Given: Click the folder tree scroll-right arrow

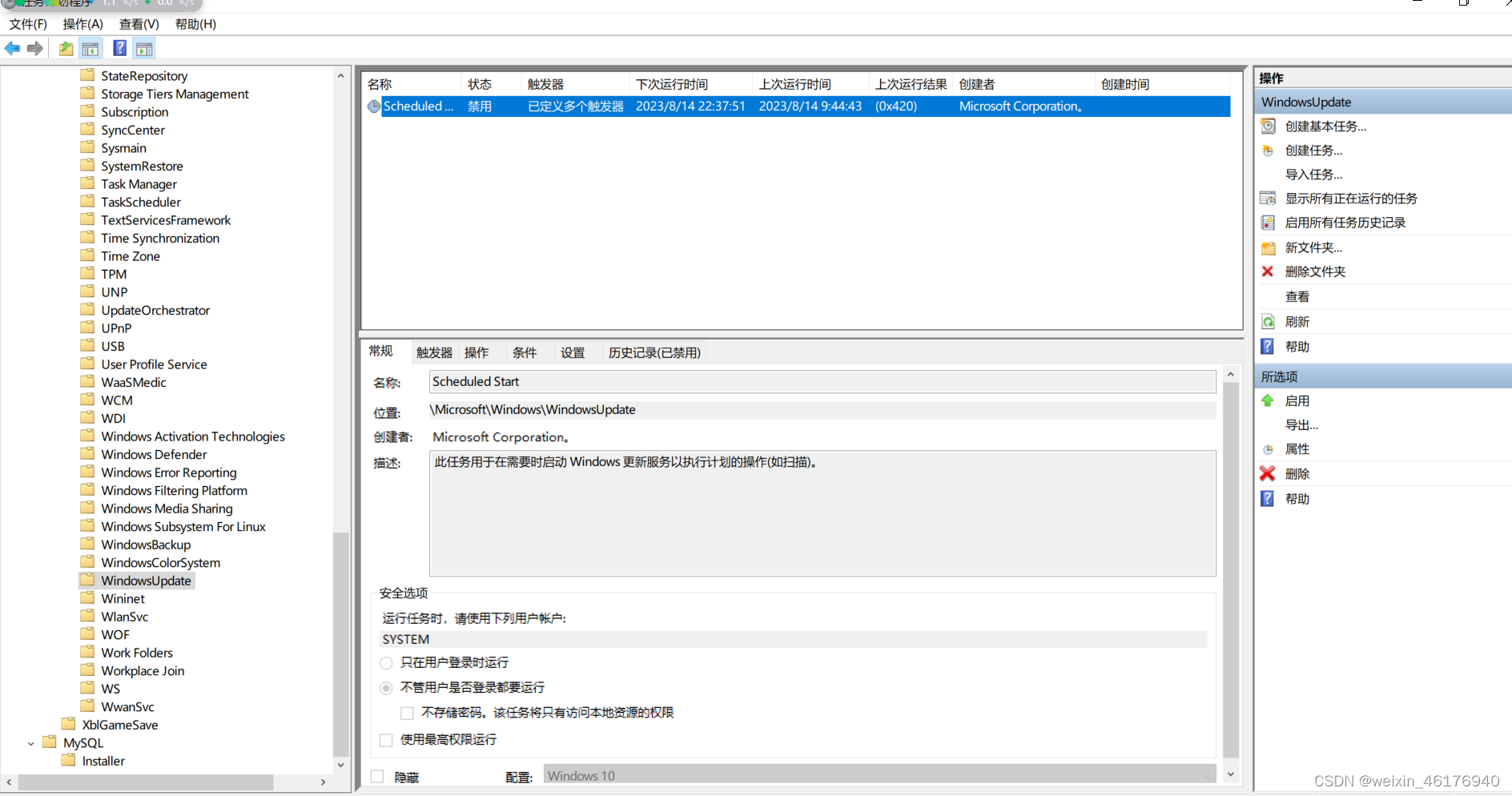Looking at the screenshot, I should (x=324, y=782).
